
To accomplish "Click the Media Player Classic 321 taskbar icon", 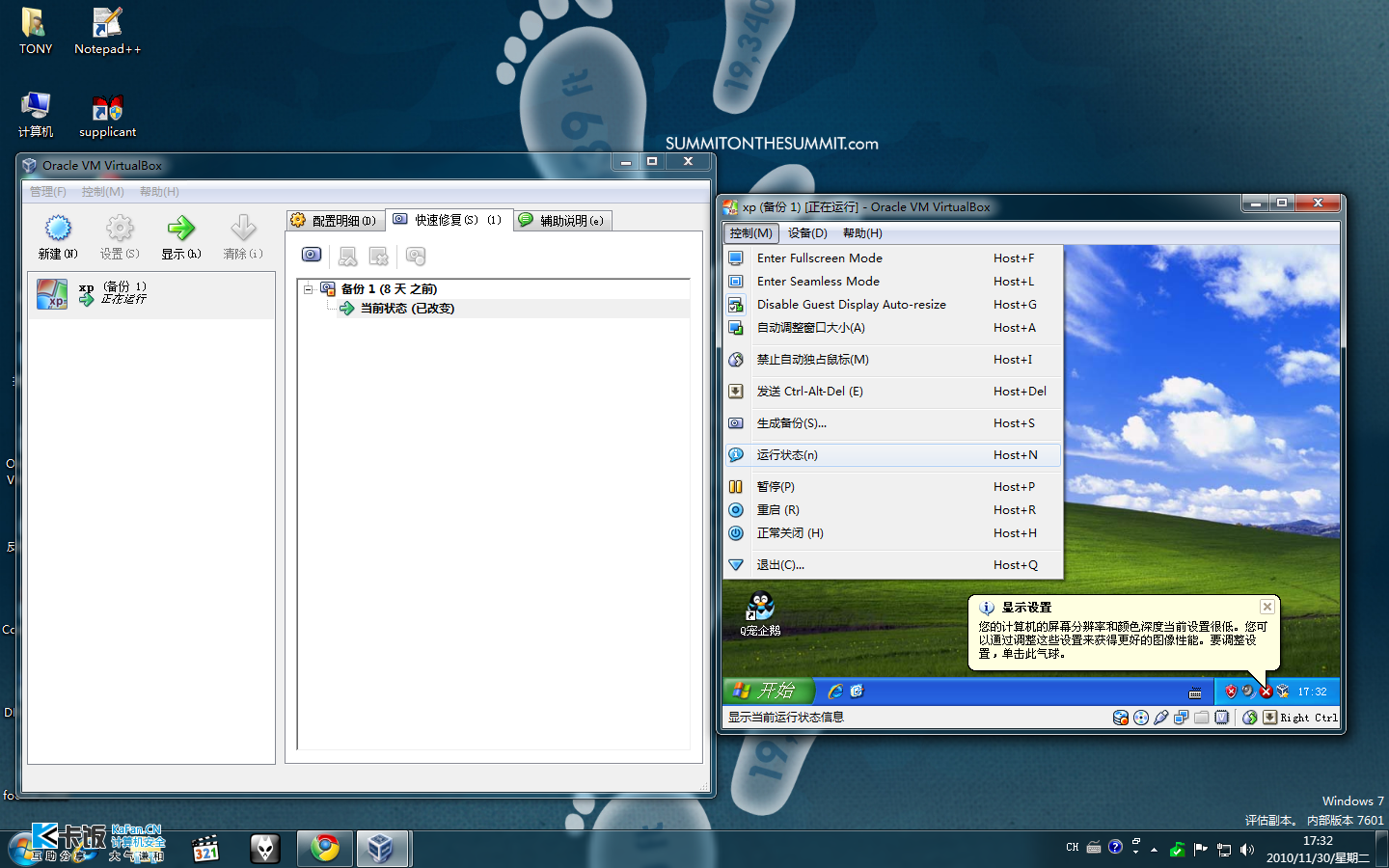I will pyautogui.click(x=205, y=849).
